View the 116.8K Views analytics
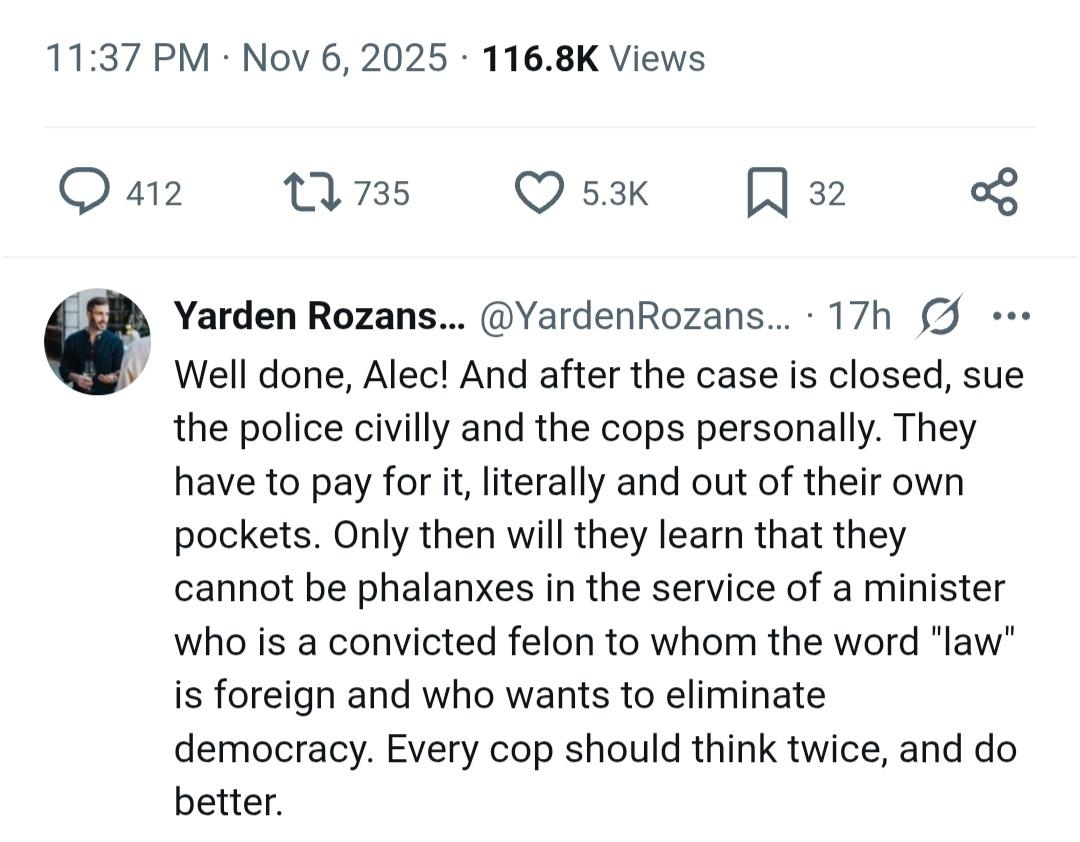This screenshot has width=1080, height=842. [593, 58]
